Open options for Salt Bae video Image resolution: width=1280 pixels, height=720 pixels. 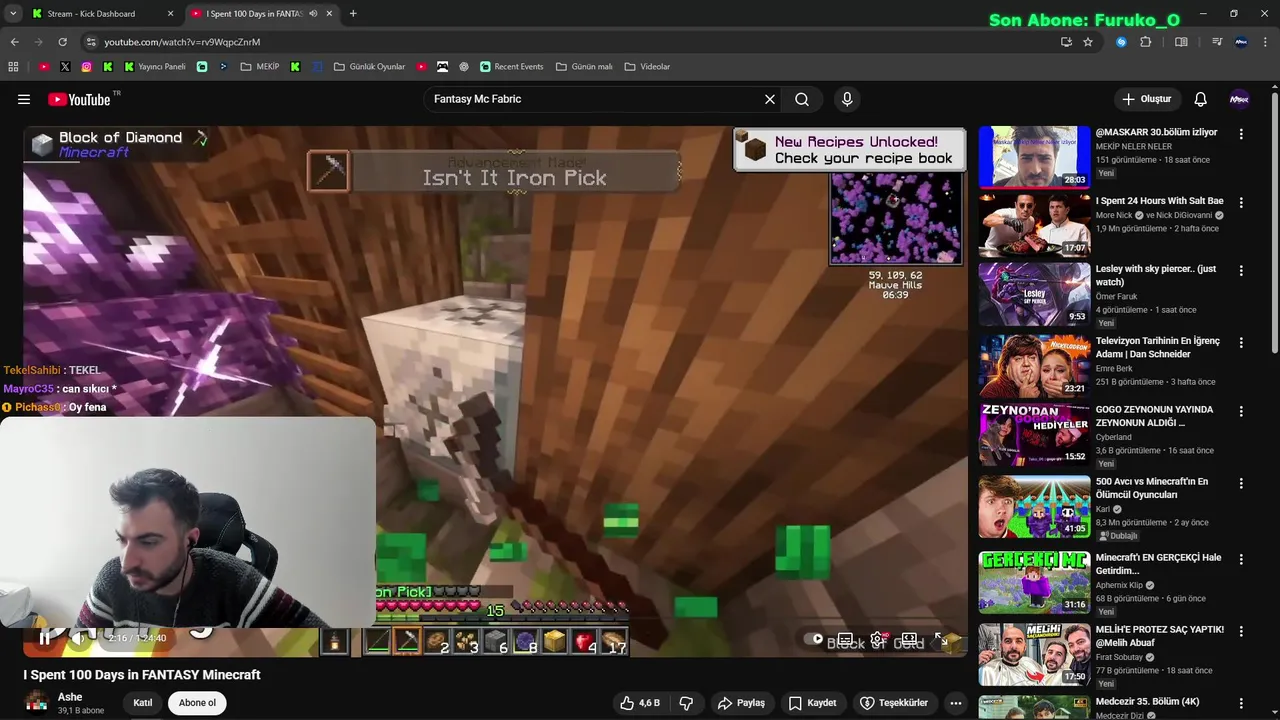coord(1241,203)
